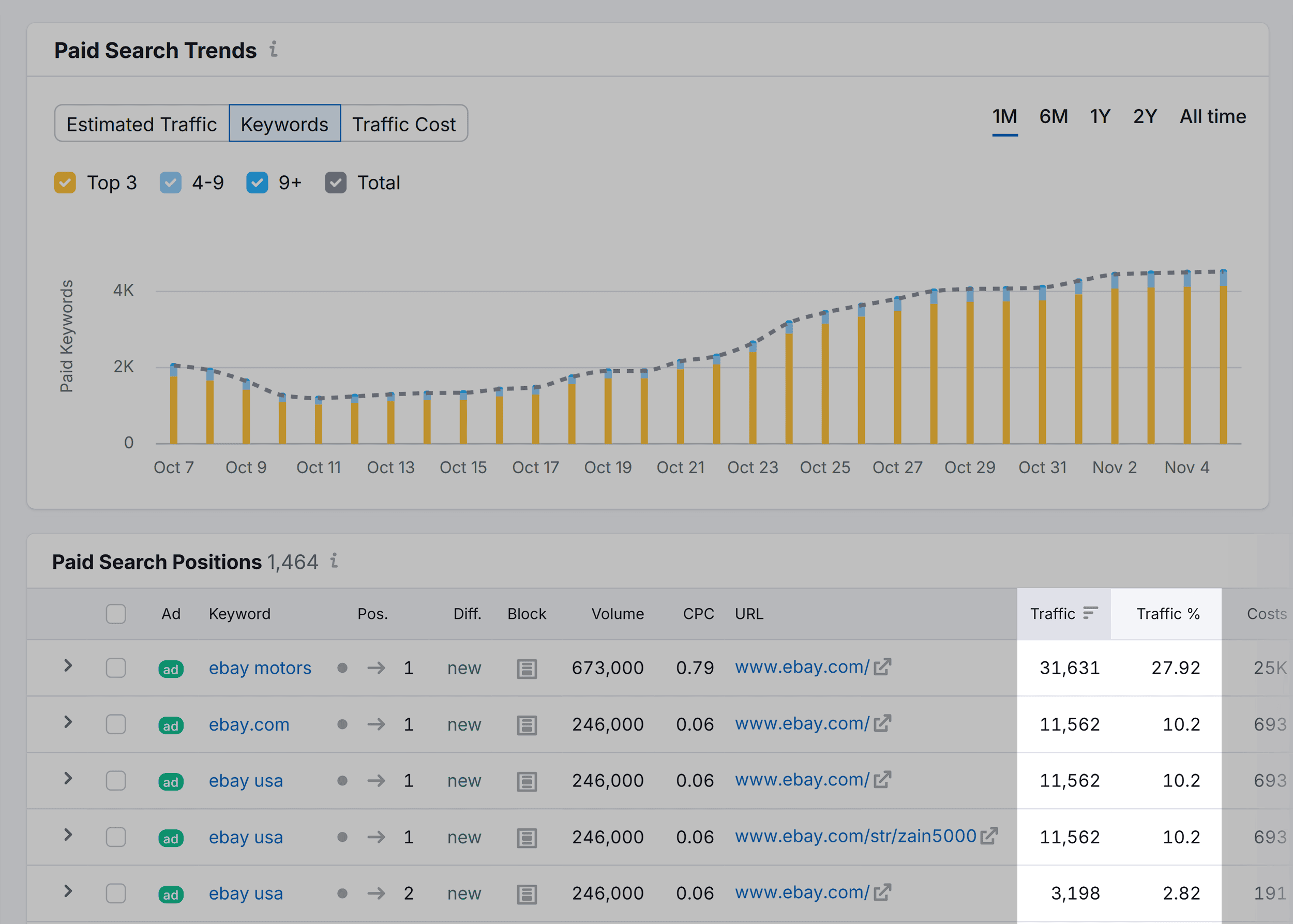Click the info icon next to Paid Search Positions count
The width and height of the screenshot is (1293, 924).
click(x=335, y=562)
